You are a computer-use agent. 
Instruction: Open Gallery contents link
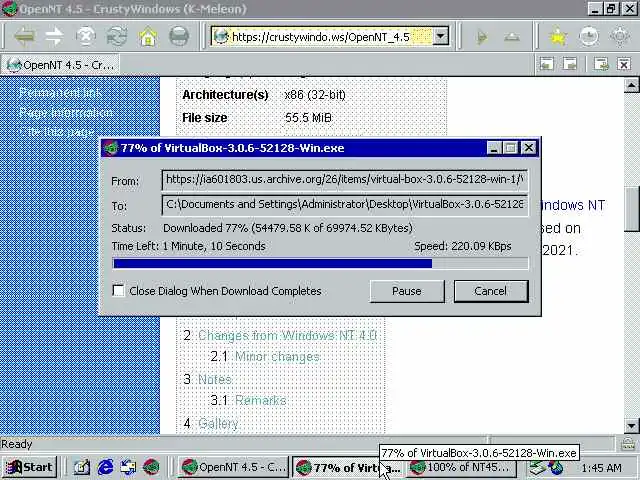pyautogui.click(x=218, y=423)
